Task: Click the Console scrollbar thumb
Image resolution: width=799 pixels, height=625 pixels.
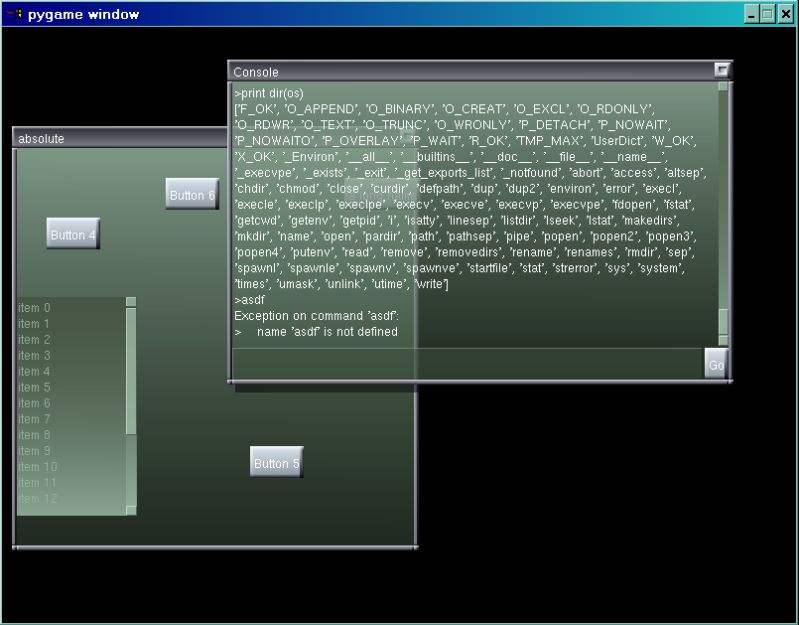Action: point(723,322)
